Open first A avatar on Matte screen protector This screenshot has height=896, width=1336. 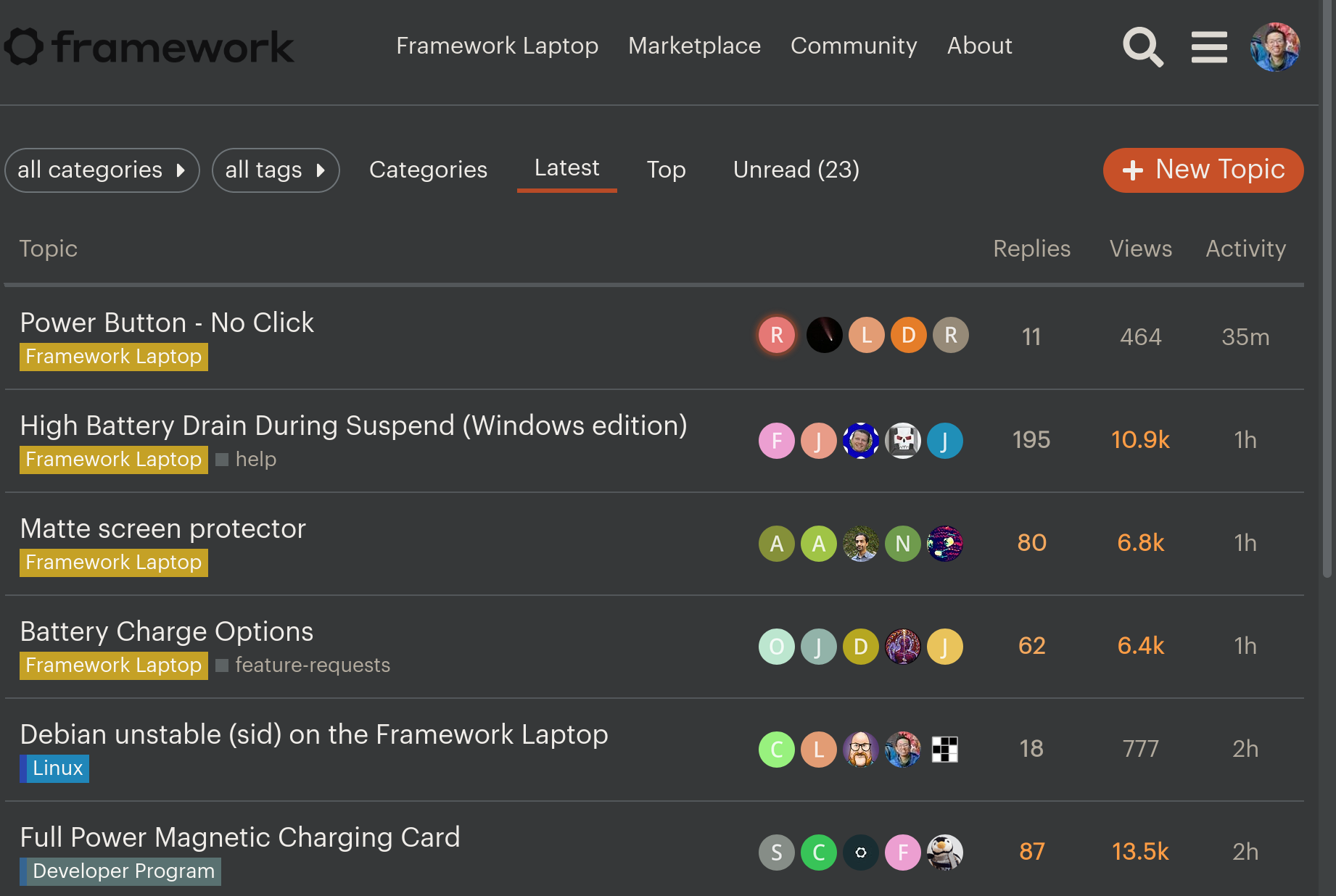click(777, 543)
